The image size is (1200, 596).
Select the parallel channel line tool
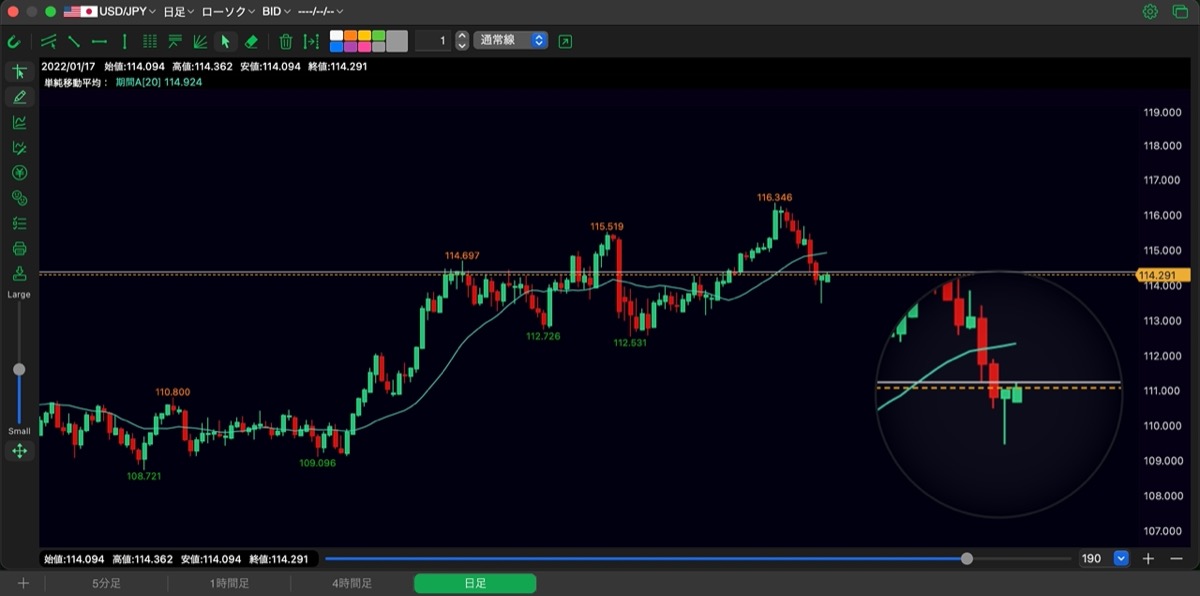(49, 41)
